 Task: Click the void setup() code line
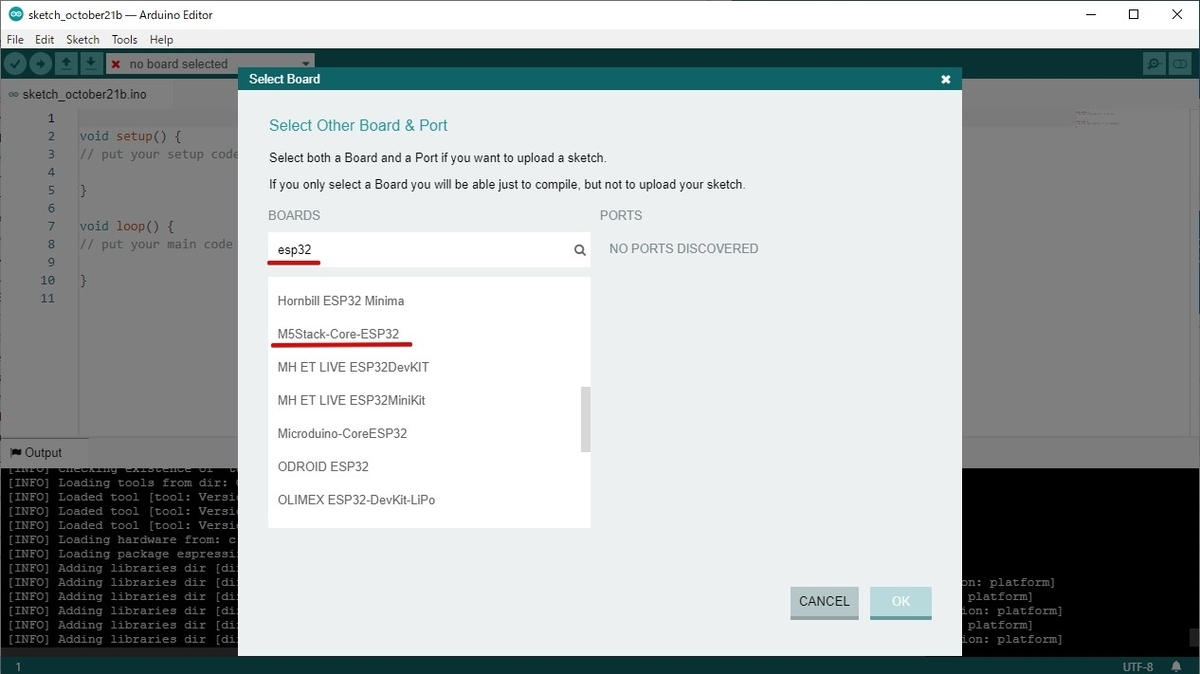(131, 136)
